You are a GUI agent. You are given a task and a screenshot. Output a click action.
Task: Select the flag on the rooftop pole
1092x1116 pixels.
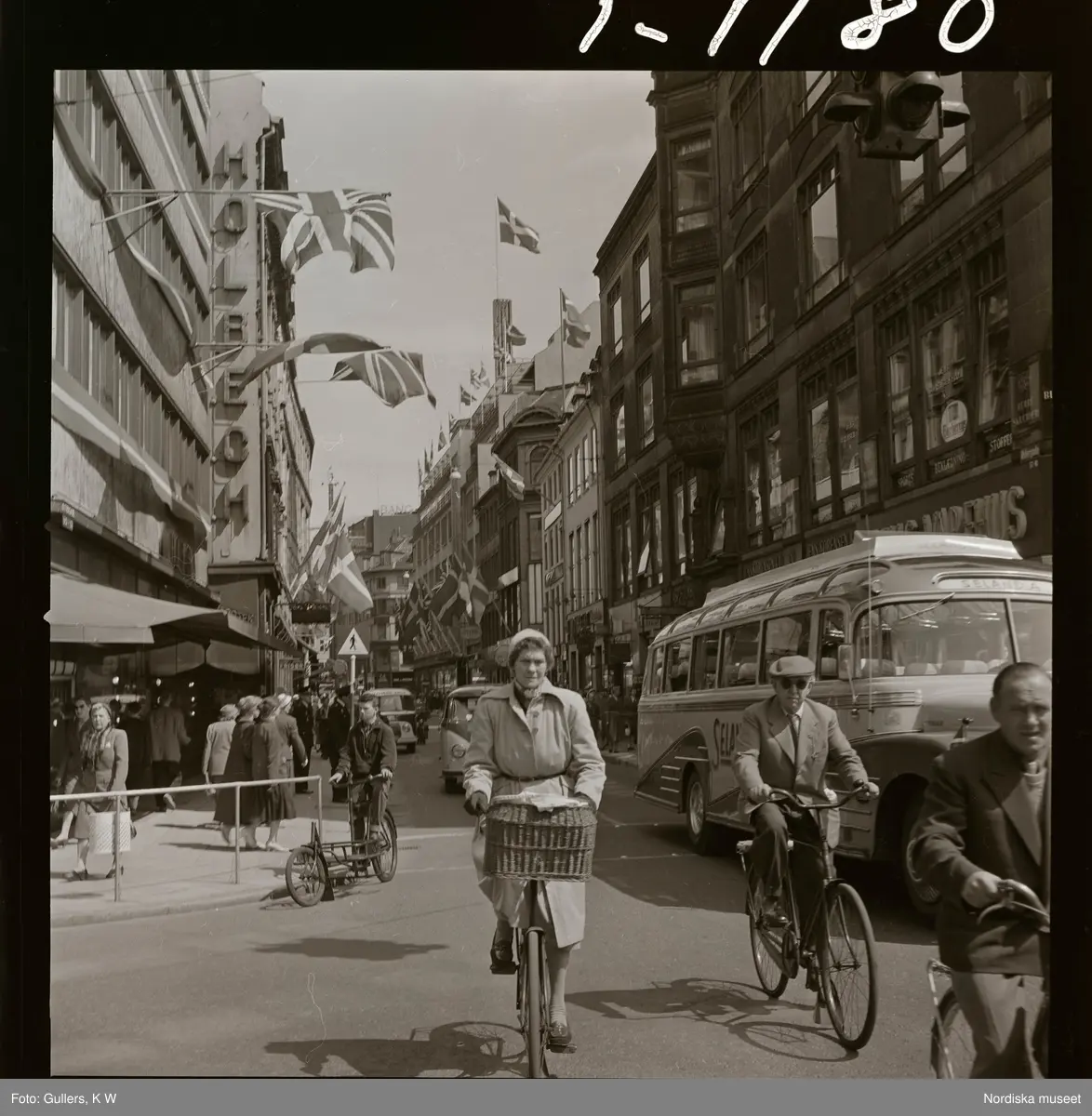517,225
